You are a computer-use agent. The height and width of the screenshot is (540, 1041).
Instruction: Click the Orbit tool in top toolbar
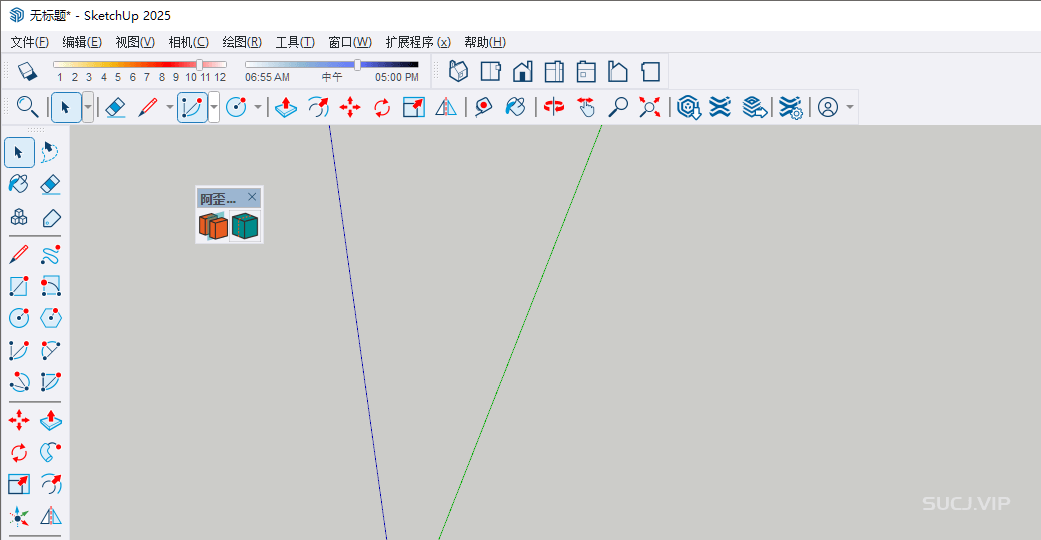[554, 107]
